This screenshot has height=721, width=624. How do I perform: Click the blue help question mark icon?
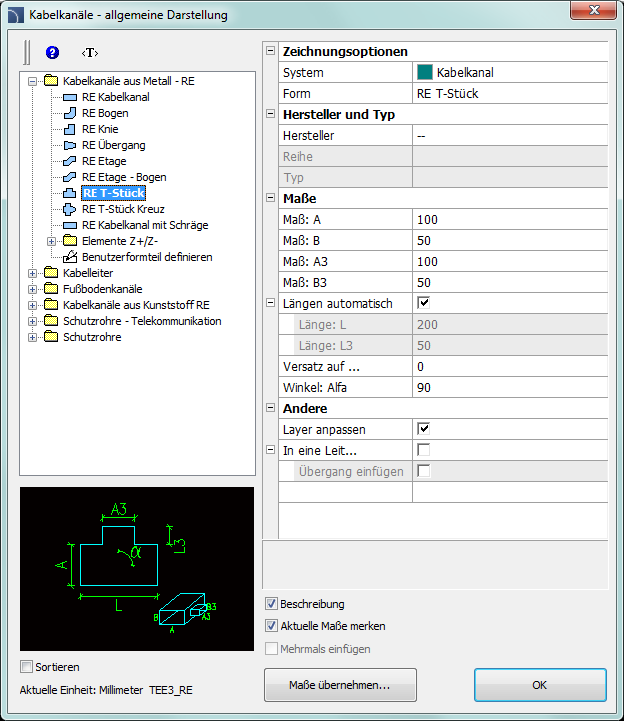coord(53,52)
